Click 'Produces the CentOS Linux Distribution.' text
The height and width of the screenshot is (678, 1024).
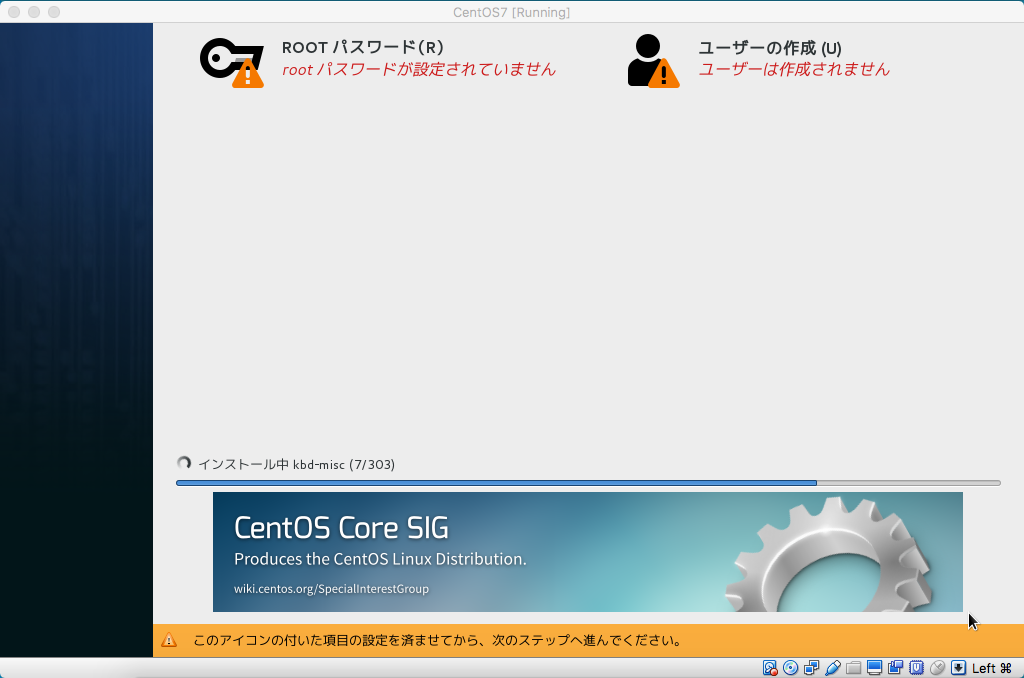[380, 559]
